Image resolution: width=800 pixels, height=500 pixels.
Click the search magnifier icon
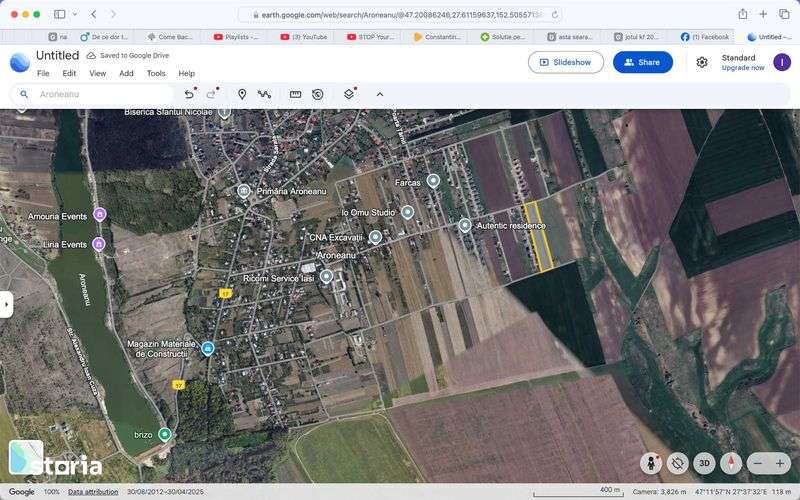(x=23, y=94)
